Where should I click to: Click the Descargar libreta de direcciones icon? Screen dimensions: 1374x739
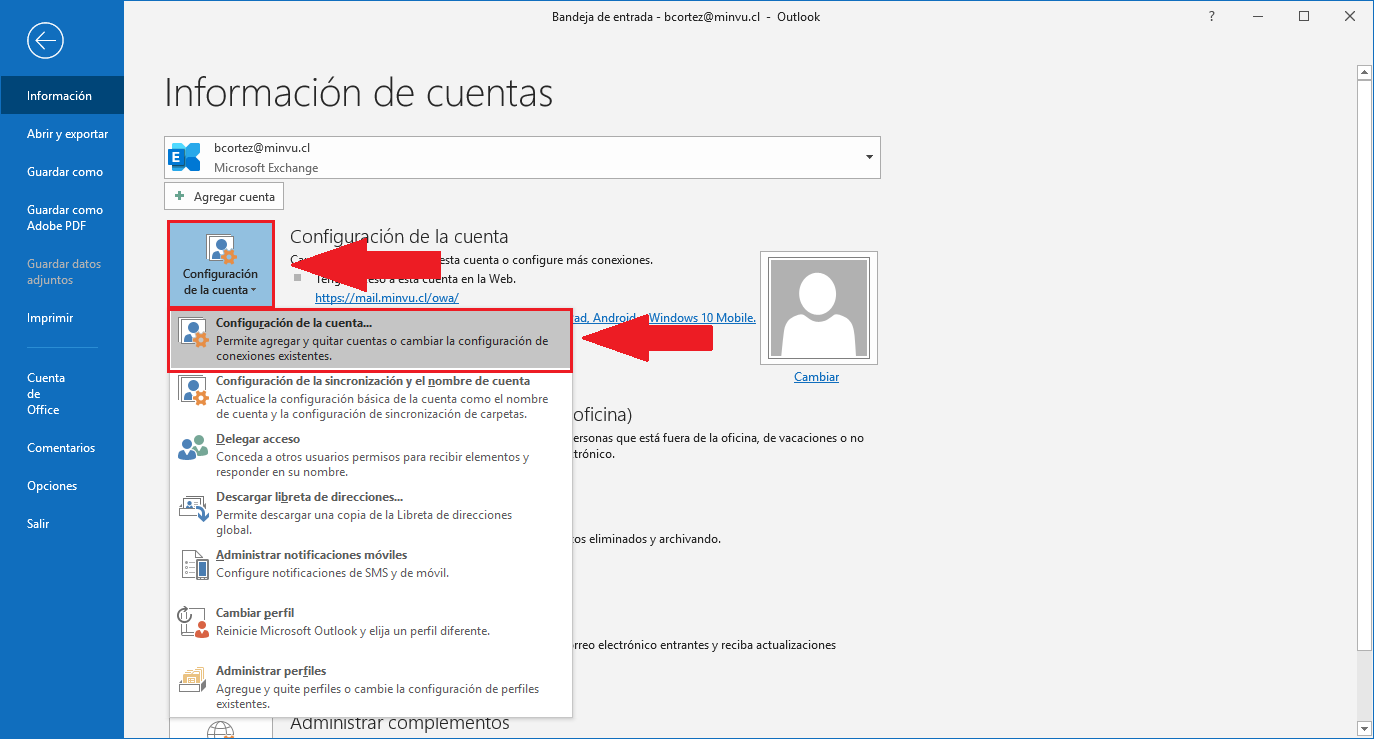click(193, 507)
